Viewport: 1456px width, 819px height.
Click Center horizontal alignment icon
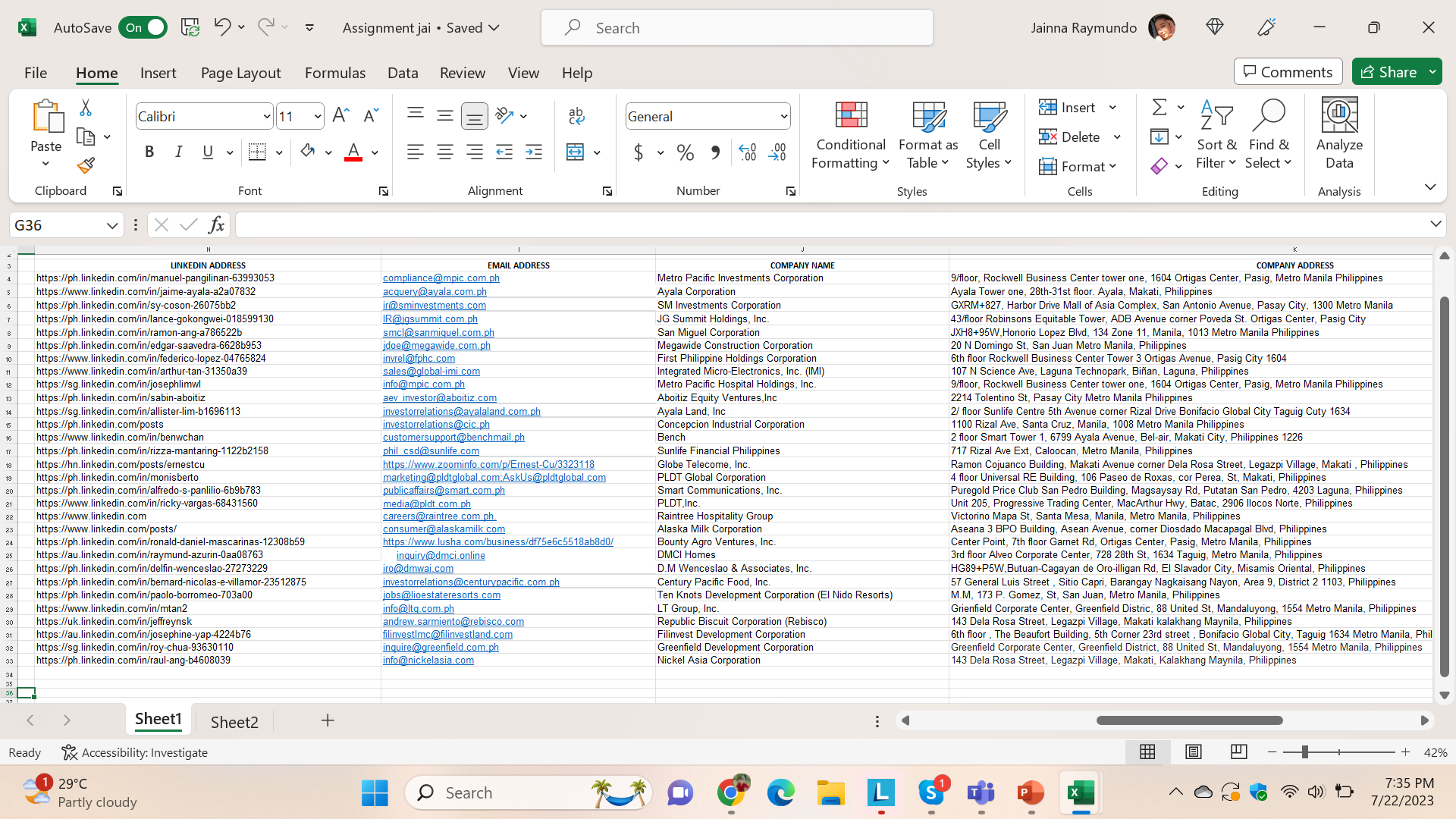pos(445,152)
